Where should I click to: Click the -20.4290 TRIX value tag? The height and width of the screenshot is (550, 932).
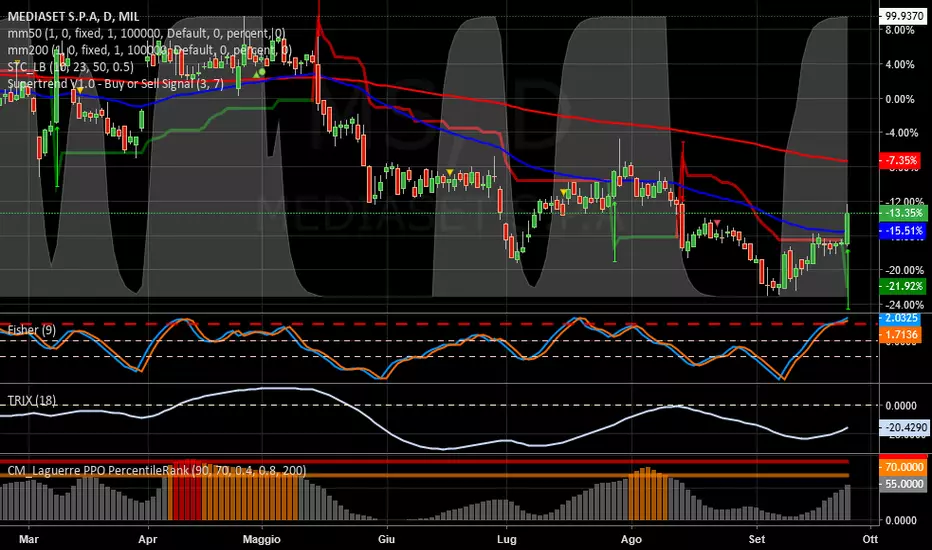click(904, 428)
